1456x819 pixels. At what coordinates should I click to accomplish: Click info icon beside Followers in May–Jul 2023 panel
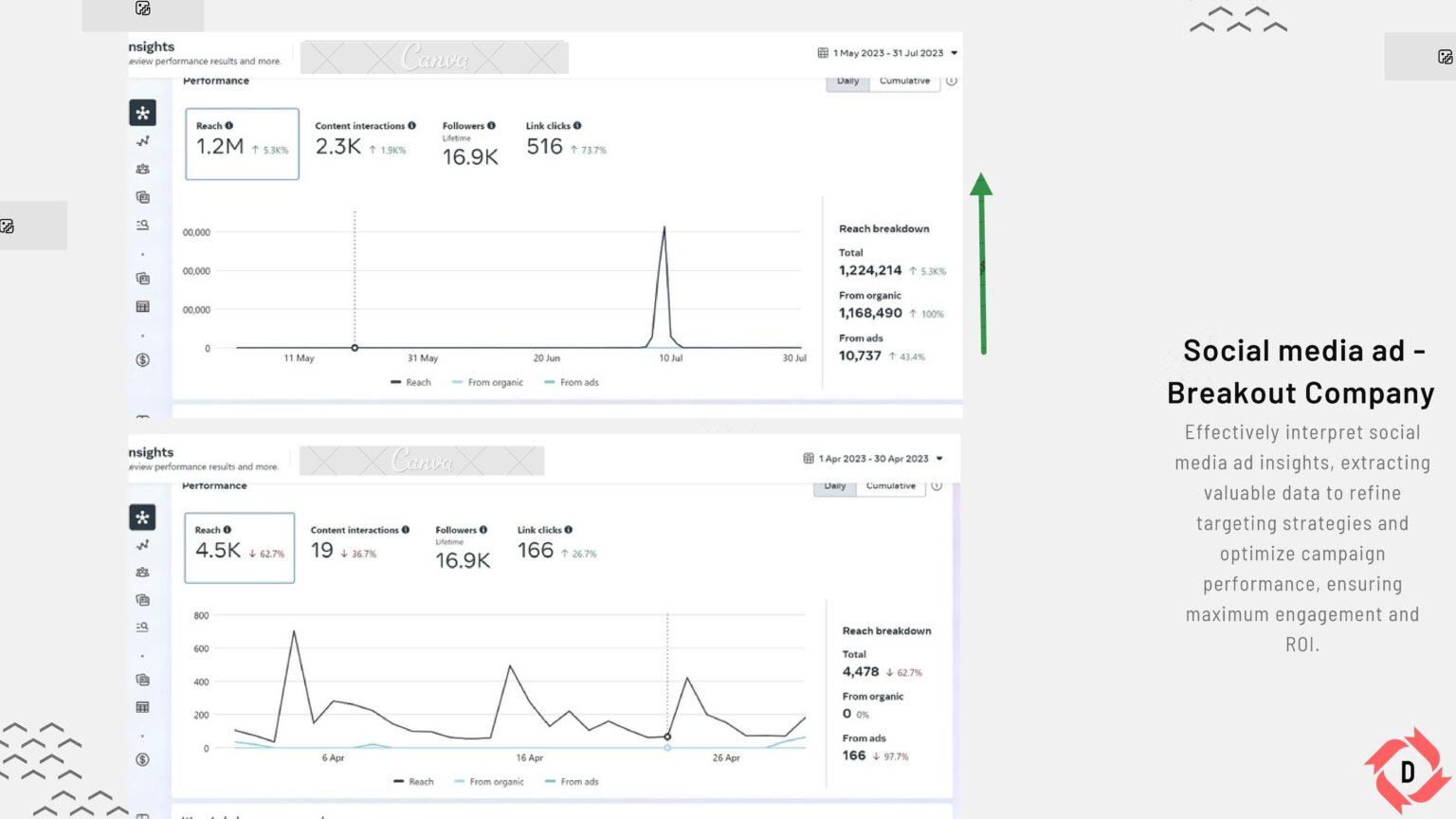pyautogui.click(x=491, y=125)
